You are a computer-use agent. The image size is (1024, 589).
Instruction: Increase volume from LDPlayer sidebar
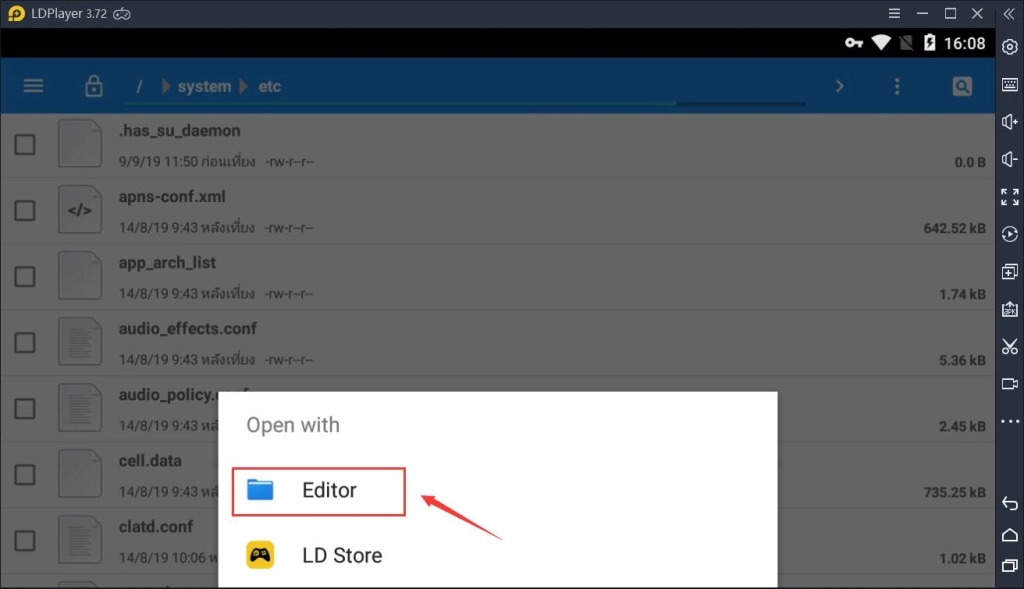click(1010, 121)
